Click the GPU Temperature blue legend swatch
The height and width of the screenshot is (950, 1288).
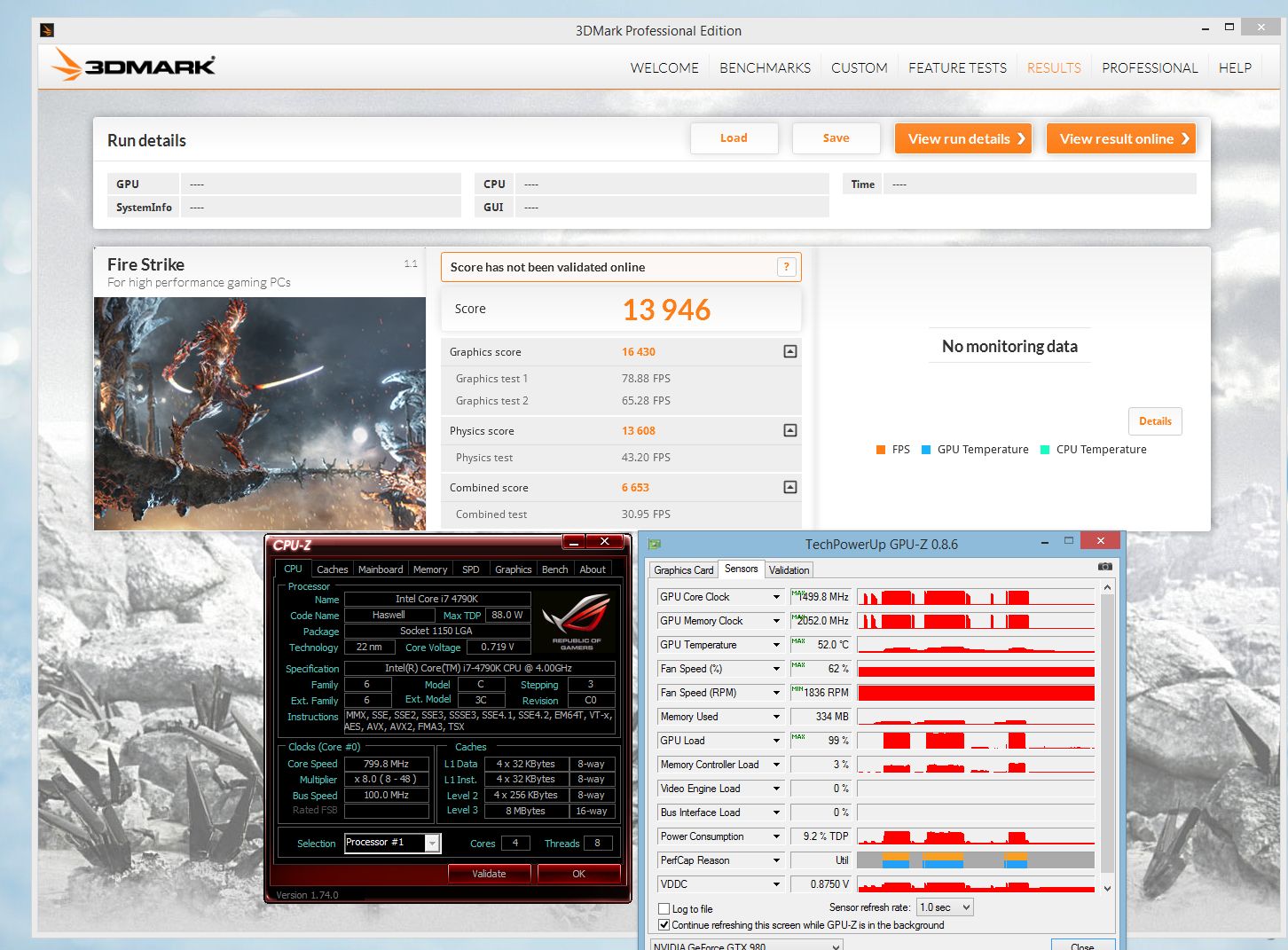click(926, 450)
